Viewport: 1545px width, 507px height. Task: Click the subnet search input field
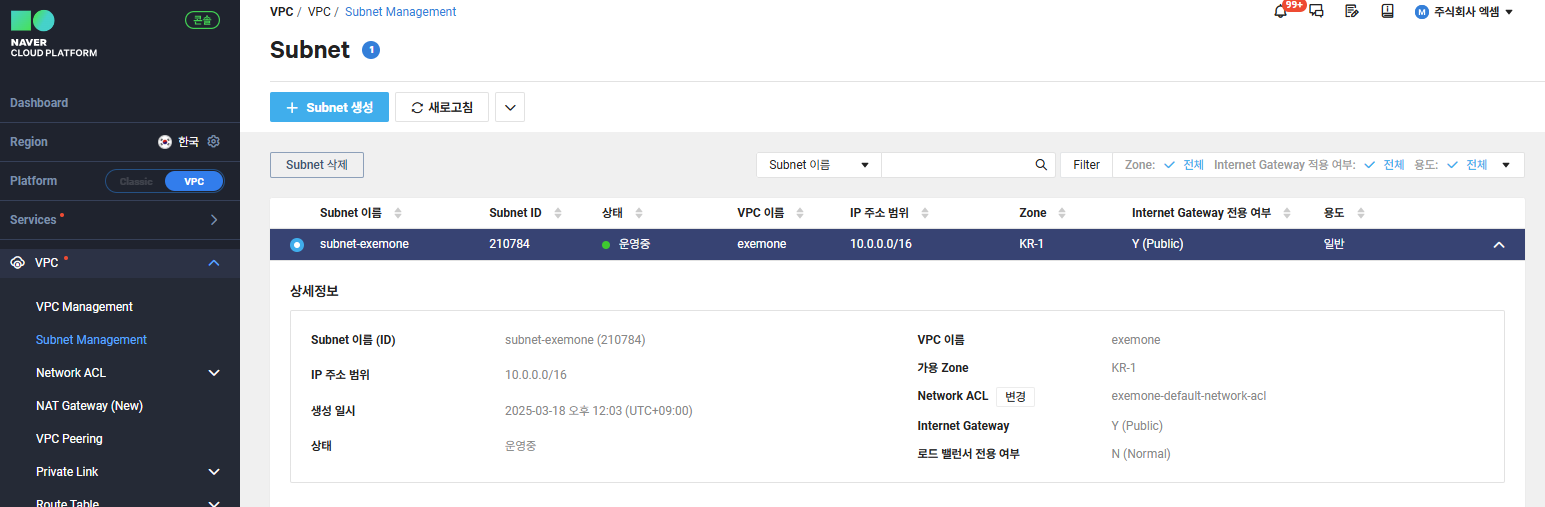(x=955, y=165)
